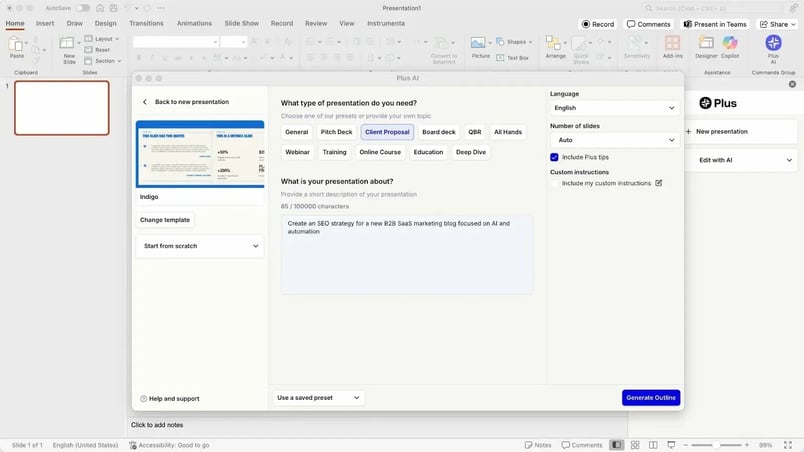Check Include my custom instructions
Image resolution: width=804 pixels, height=452 pixels.
coord(554,183)
